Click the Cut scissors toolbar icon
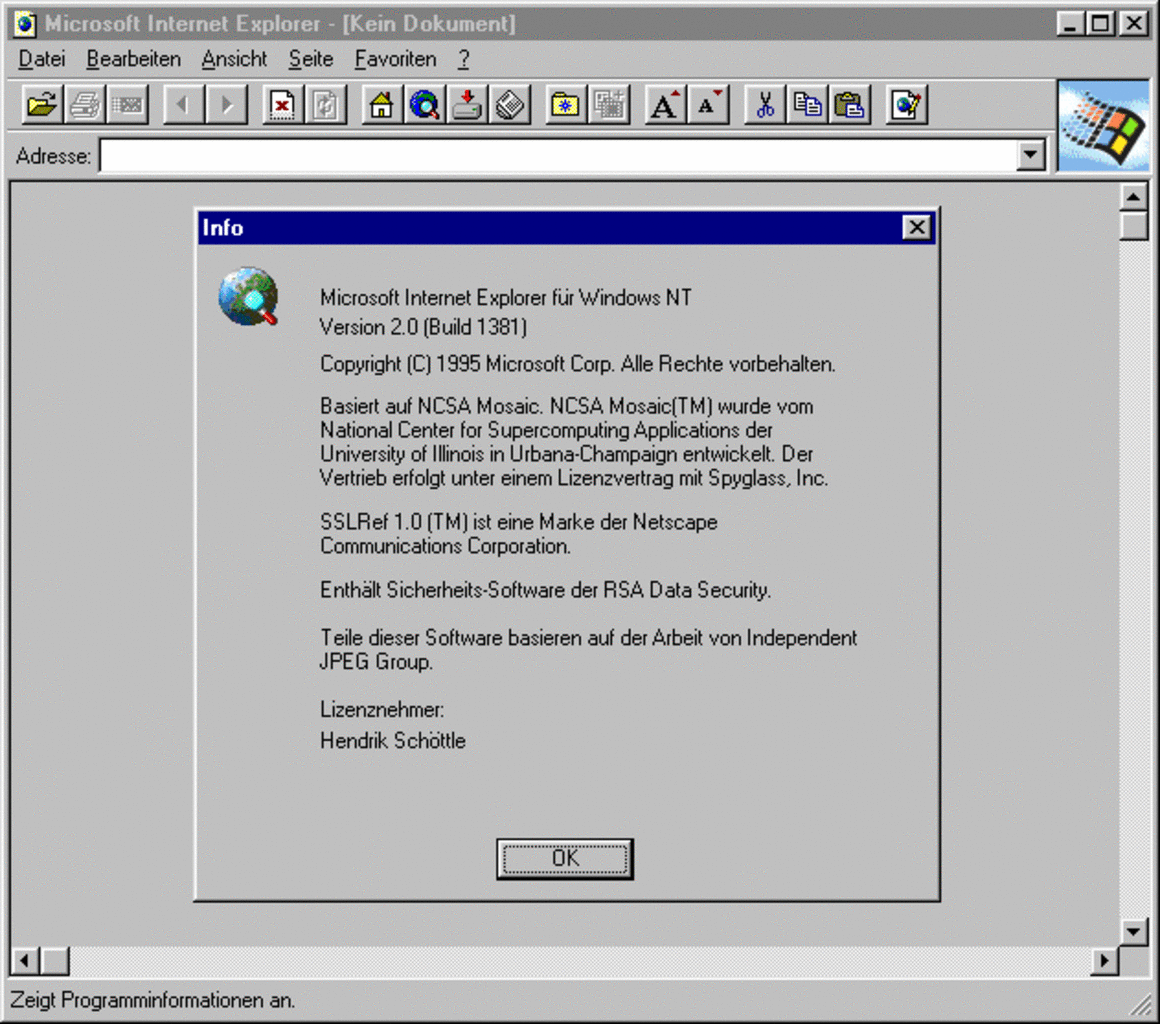This screenshot has width=1160, height=1024. coord(764,105)
